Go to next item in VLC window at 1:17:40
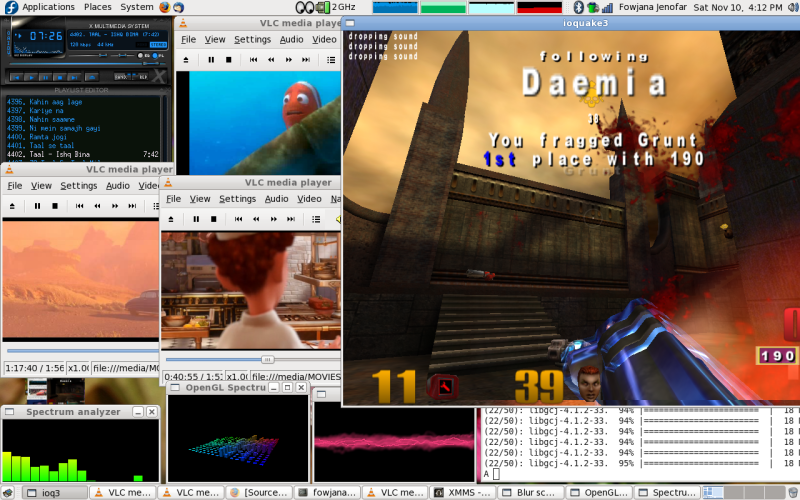800x500 pixels. (132, 206)
